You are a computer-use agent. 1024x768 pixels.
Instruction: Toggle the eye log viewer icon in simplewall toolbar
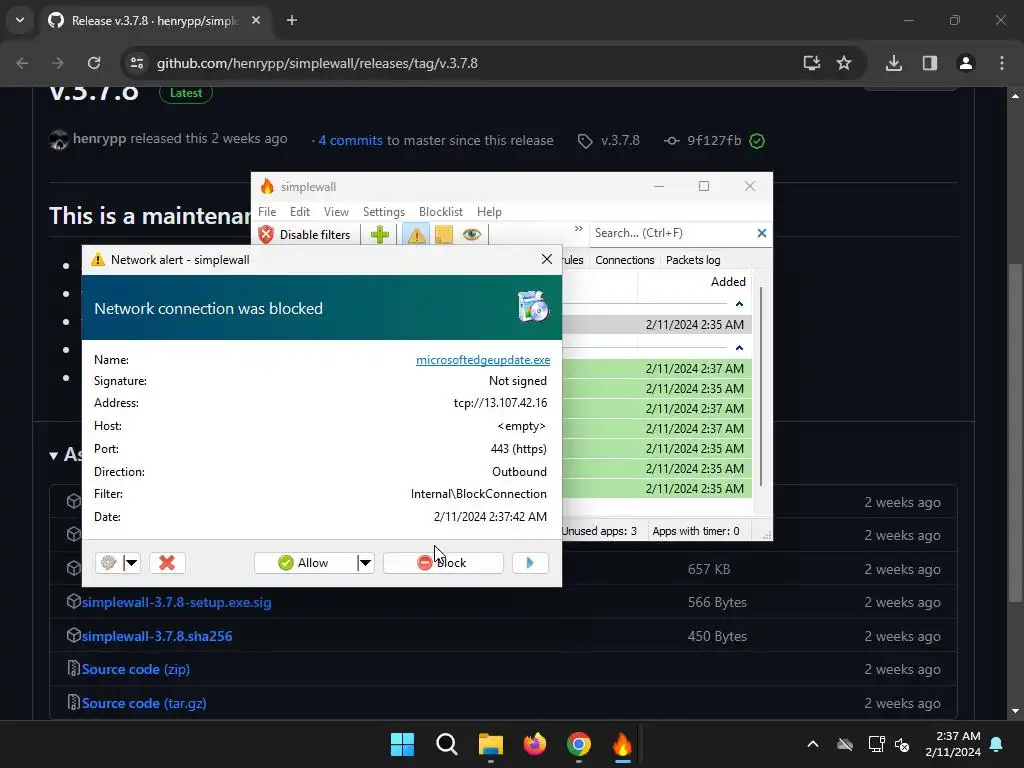coord(472,234)
